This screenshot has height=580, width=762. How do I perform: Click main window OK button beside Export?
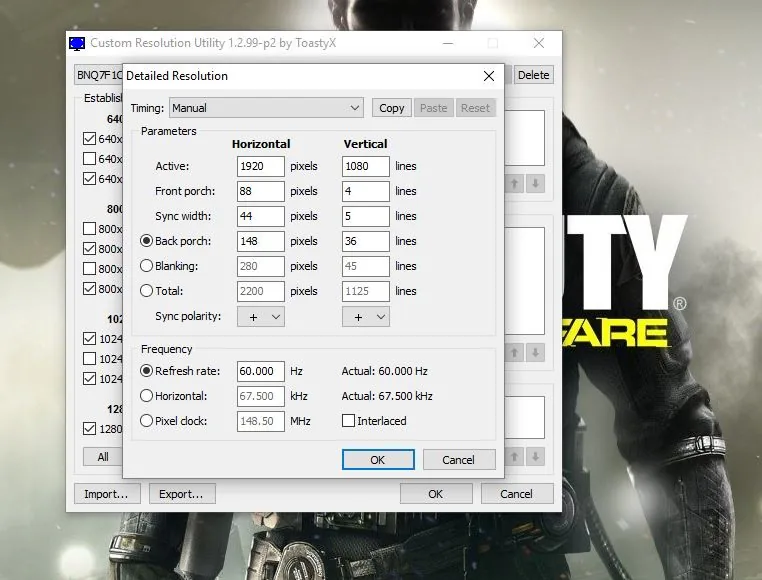pos(436,494)
